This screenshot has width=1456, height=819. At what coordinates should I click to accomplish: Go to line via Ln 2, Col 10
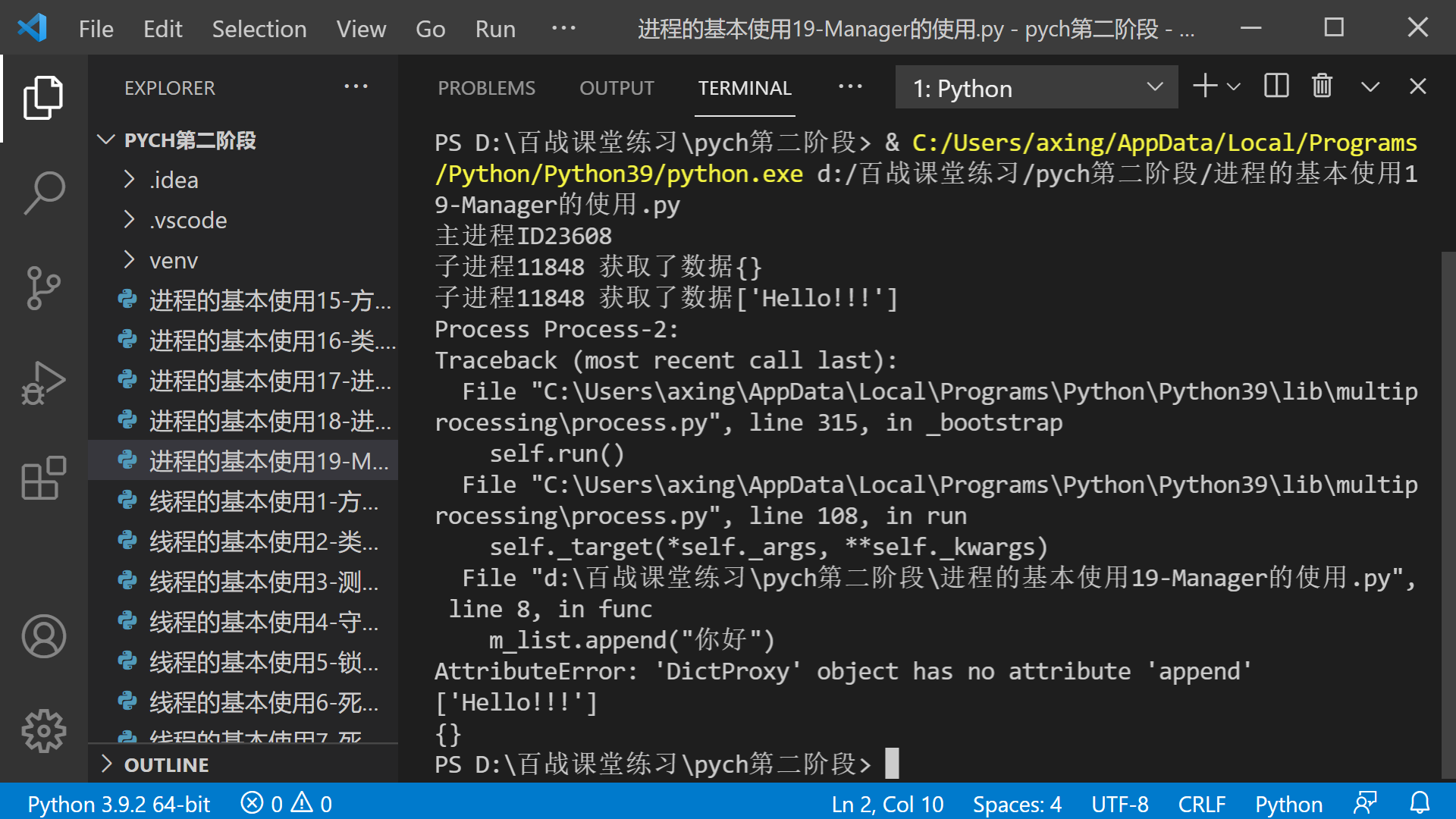point(887,803)
